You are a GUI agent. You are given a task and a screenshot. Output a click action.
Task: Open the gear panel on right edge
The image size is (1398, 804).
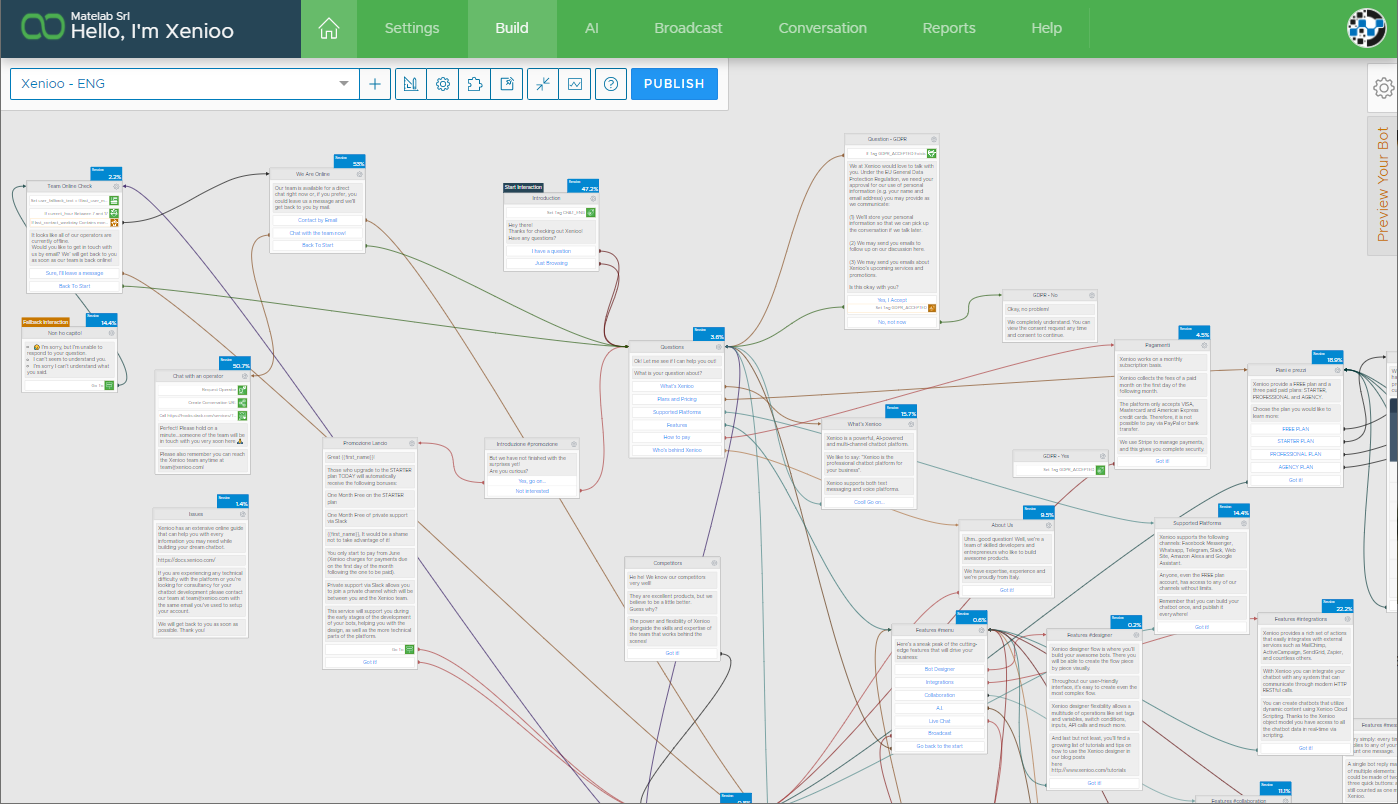(x=1383, y=88)
